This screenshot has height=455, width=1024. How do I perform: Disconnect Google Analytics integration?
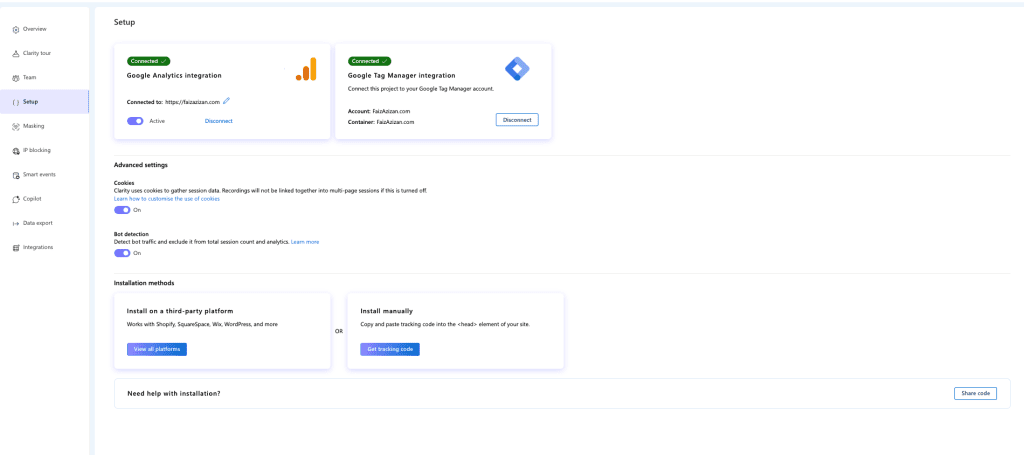pyautogui.click(x=218, y=121)
